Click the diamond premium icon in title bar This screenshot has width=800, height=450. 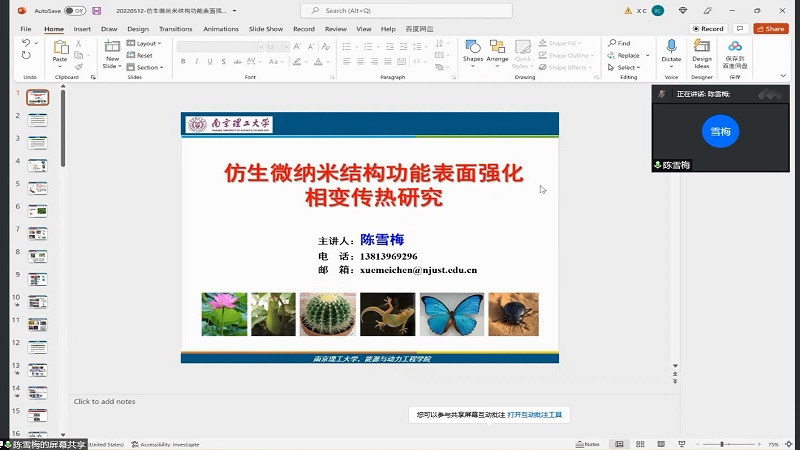click(683, 10)
